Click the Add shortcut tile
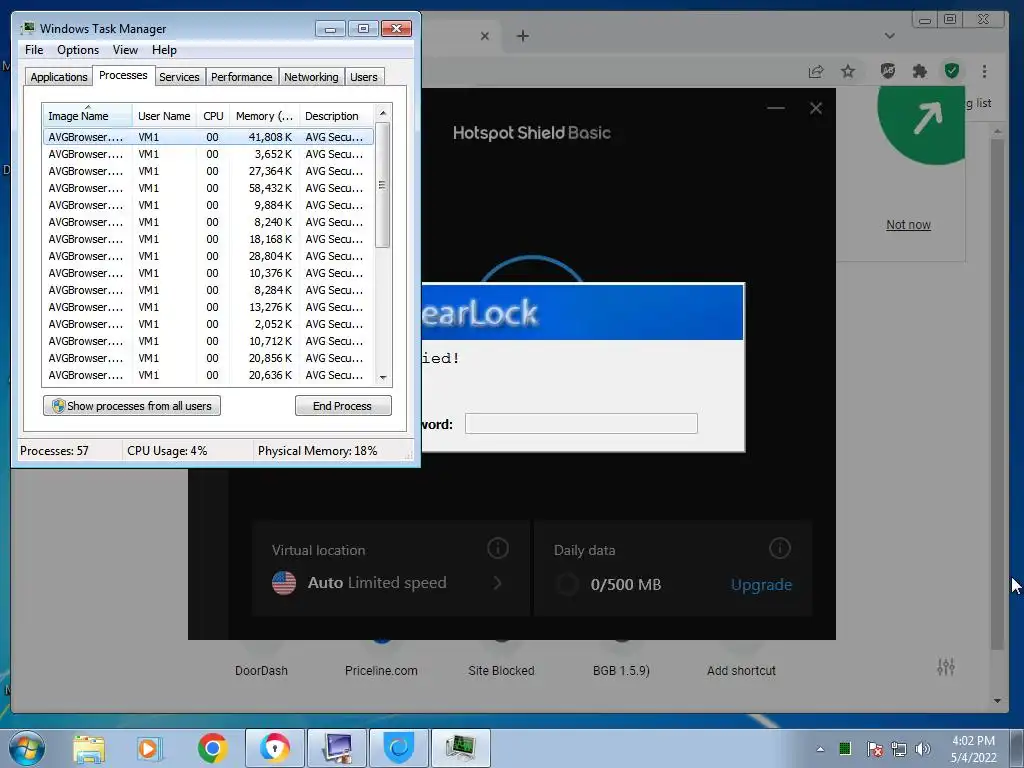The height and width of the screenshot is (768, 1024). [741, 670]
